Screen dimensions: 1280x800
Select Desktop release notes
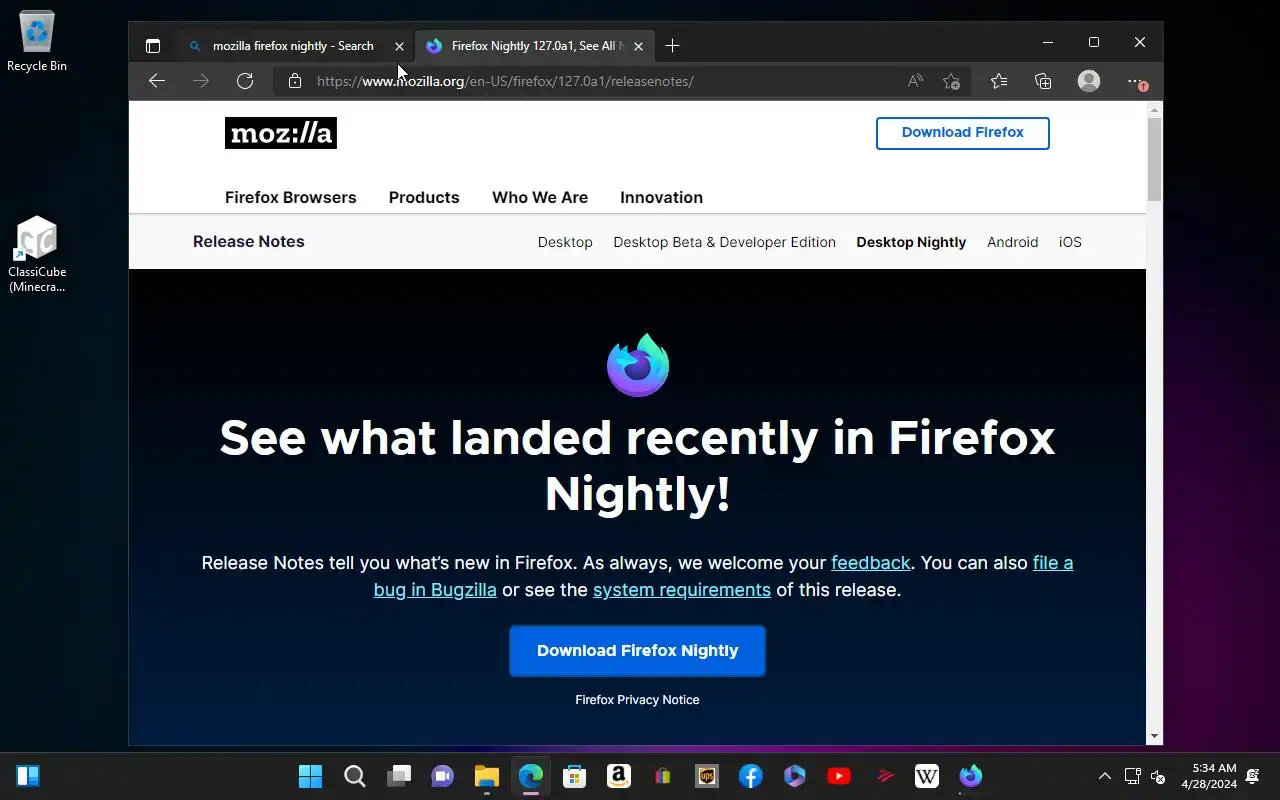[565, 242]
